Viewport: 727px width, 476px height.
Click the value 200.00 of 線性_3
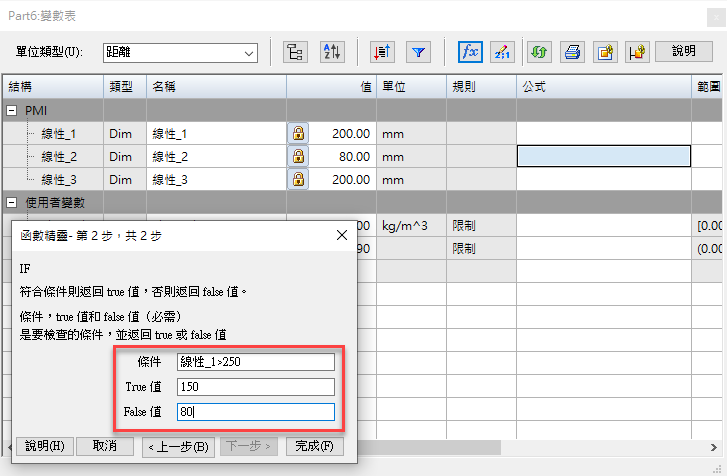pos(351,180)
